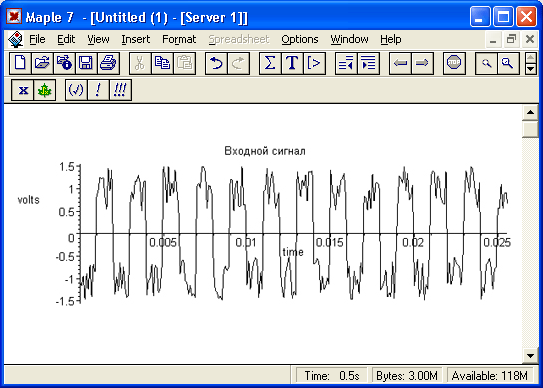Image resolution: width=543 pixels, height=388 pixels.
Task: Execute the entire worksheet with the !!! button
Action: coord(120,90)
